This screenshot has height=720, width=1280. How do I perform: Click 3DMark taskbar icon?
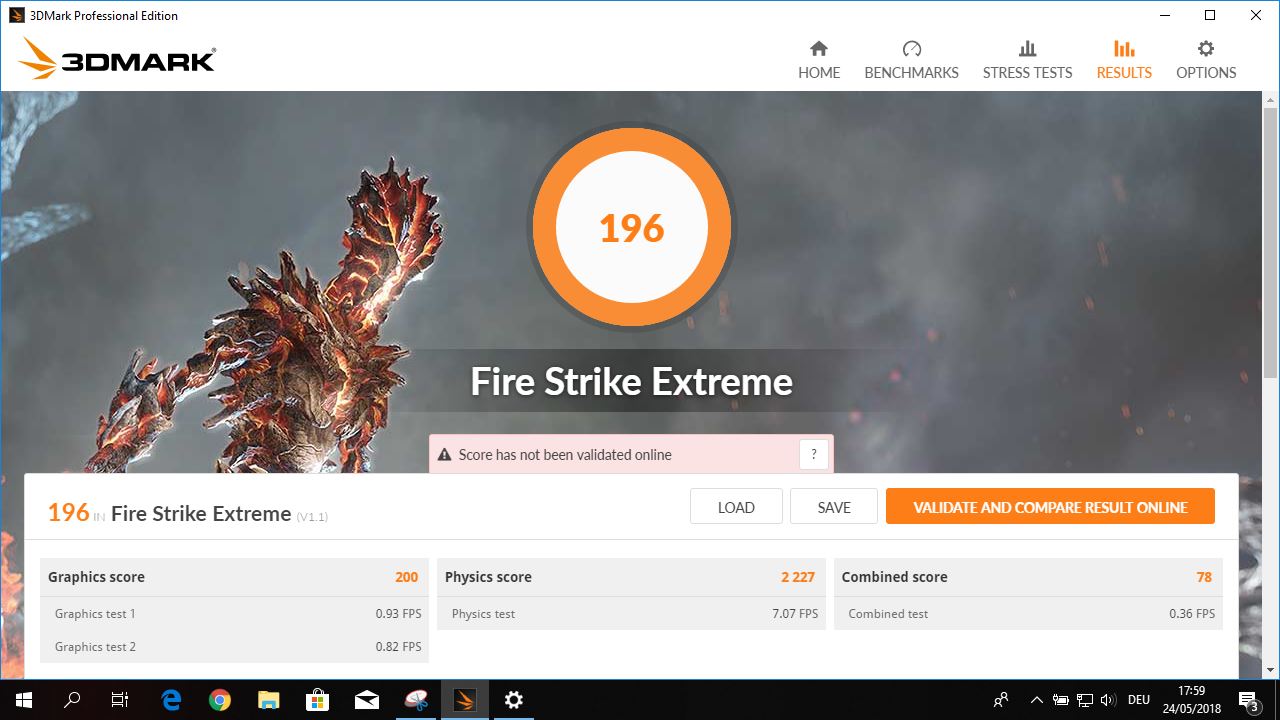[465, 700]
